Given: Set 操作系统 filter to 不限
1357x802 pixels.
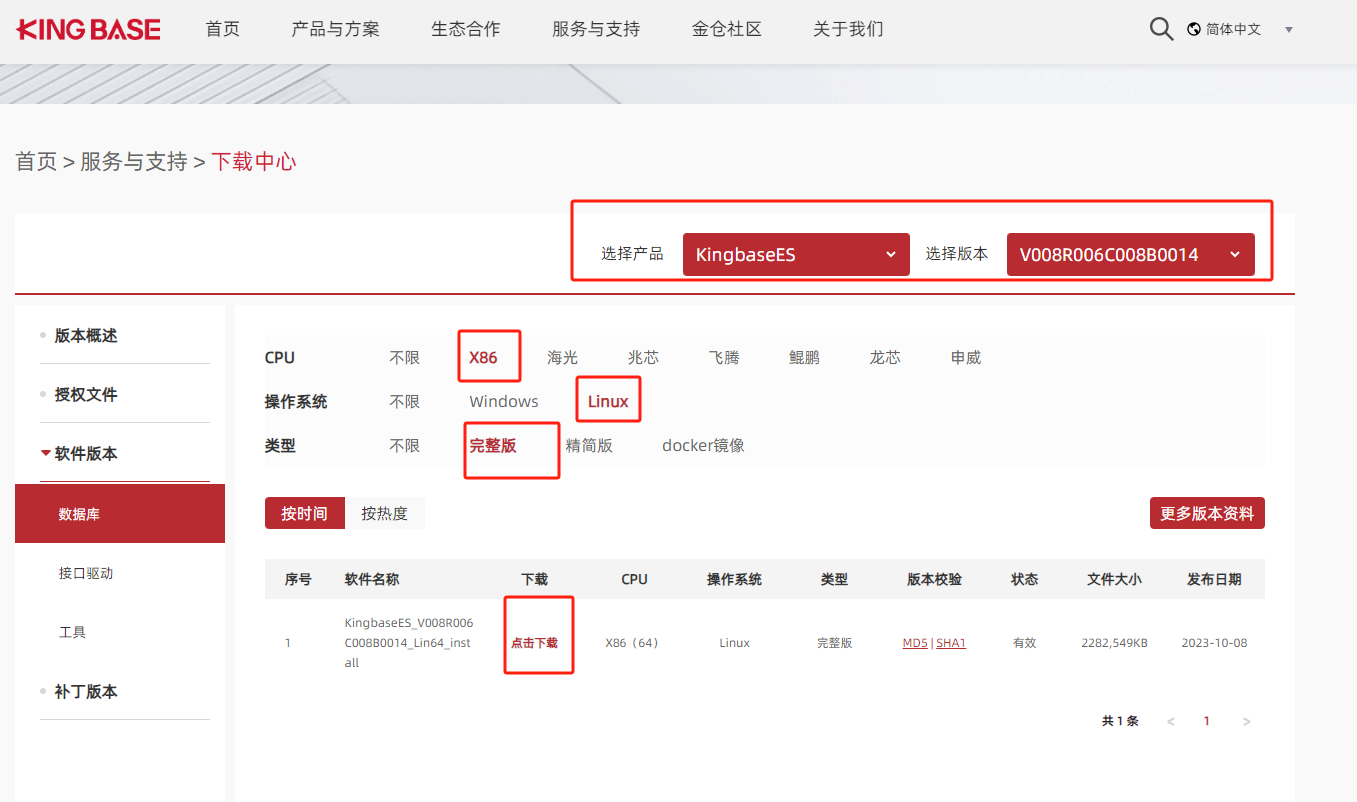Looking at the screenshot, I should click(x=405, y=402).
